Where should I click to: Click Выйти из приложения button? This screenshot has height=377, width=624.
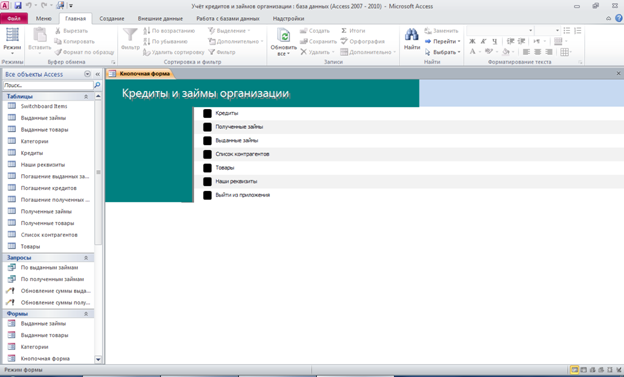pos(207,195)
